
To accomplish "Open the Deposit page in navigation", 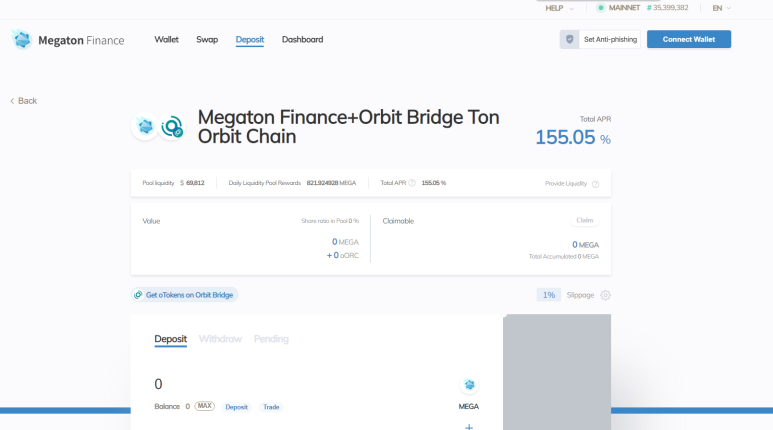I will click(250, 39).
